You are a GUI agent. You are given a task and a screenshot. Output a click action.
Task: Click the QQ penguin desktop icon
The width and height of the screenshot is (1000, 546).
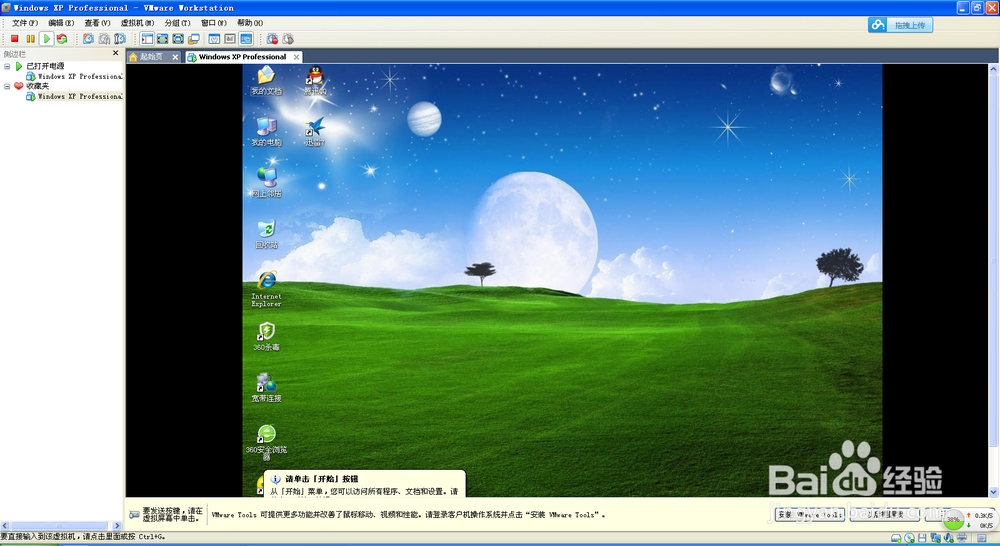pos(315,80)
